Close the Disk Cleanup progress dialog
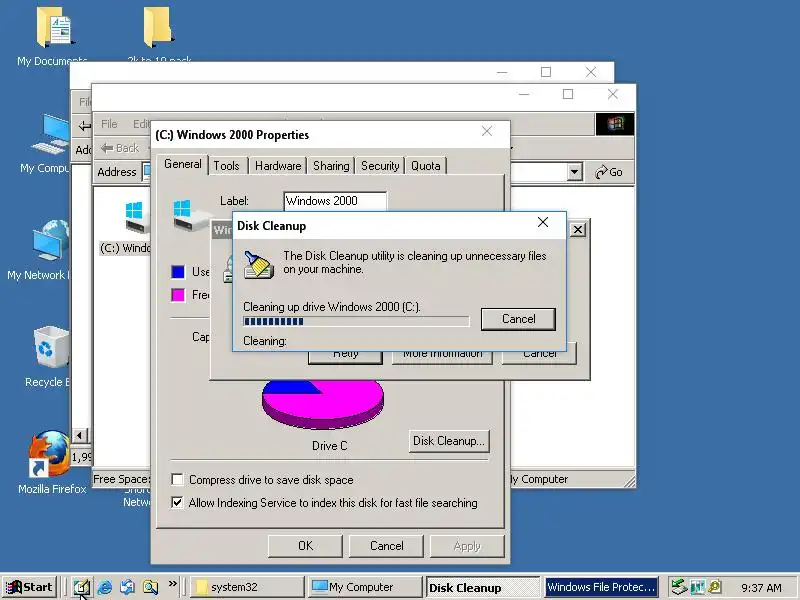This screenshot has height=600, width=800. pyautogui.click(x=543, y=222)
